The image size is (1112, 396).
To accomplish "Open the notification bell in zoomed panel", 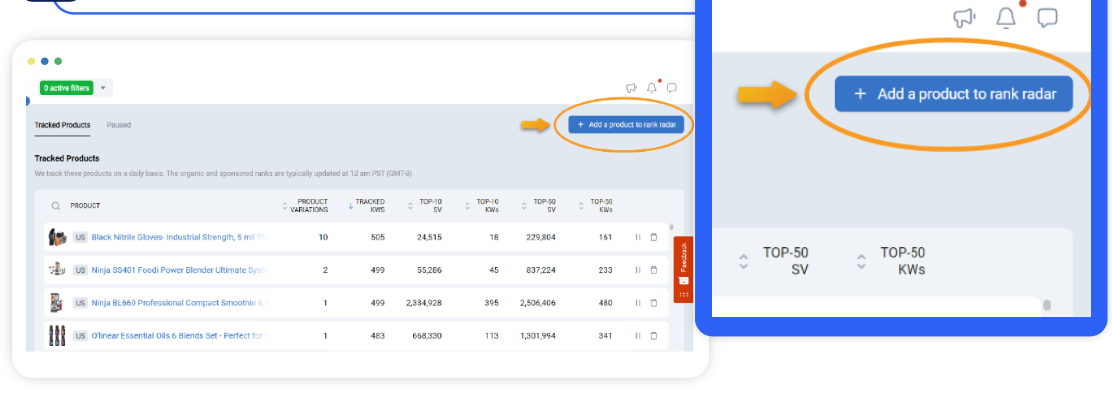I will point(1006,18).
